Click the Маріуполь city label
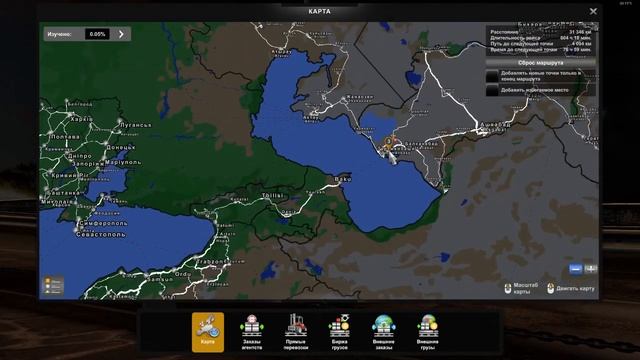This screenshot has width=640, height=360. pos(123,162)
